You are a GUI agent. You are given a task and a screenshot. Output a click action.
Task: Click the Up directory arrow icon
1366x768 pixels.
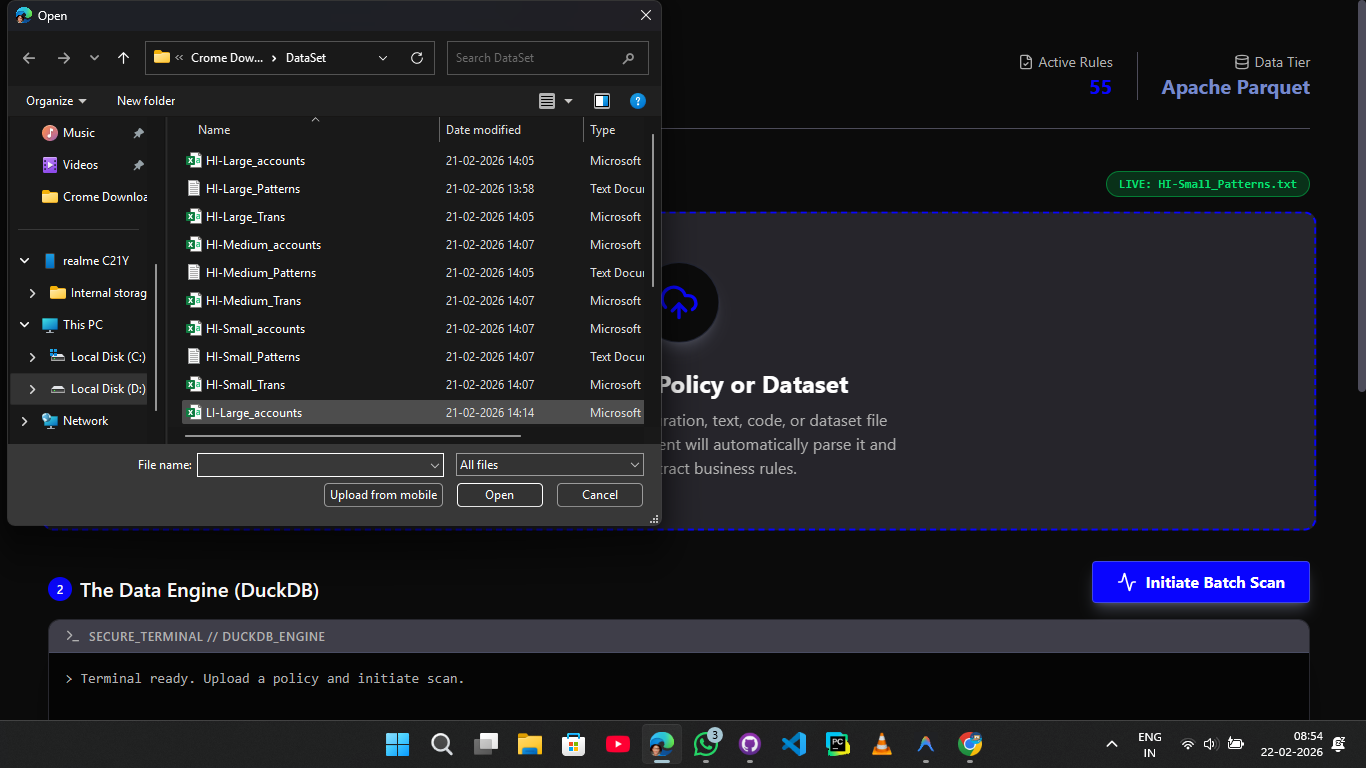tap(123, 58)
